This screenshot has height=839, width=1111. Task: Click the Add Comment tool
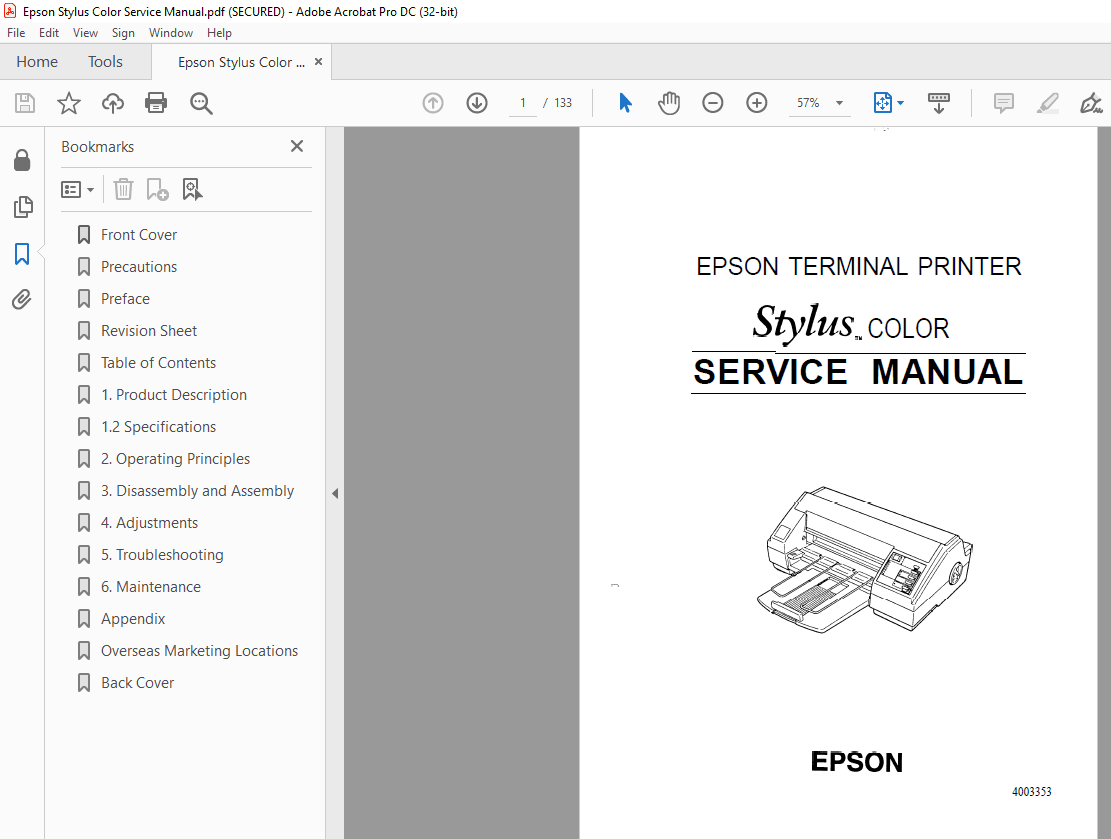[1002, 102]
